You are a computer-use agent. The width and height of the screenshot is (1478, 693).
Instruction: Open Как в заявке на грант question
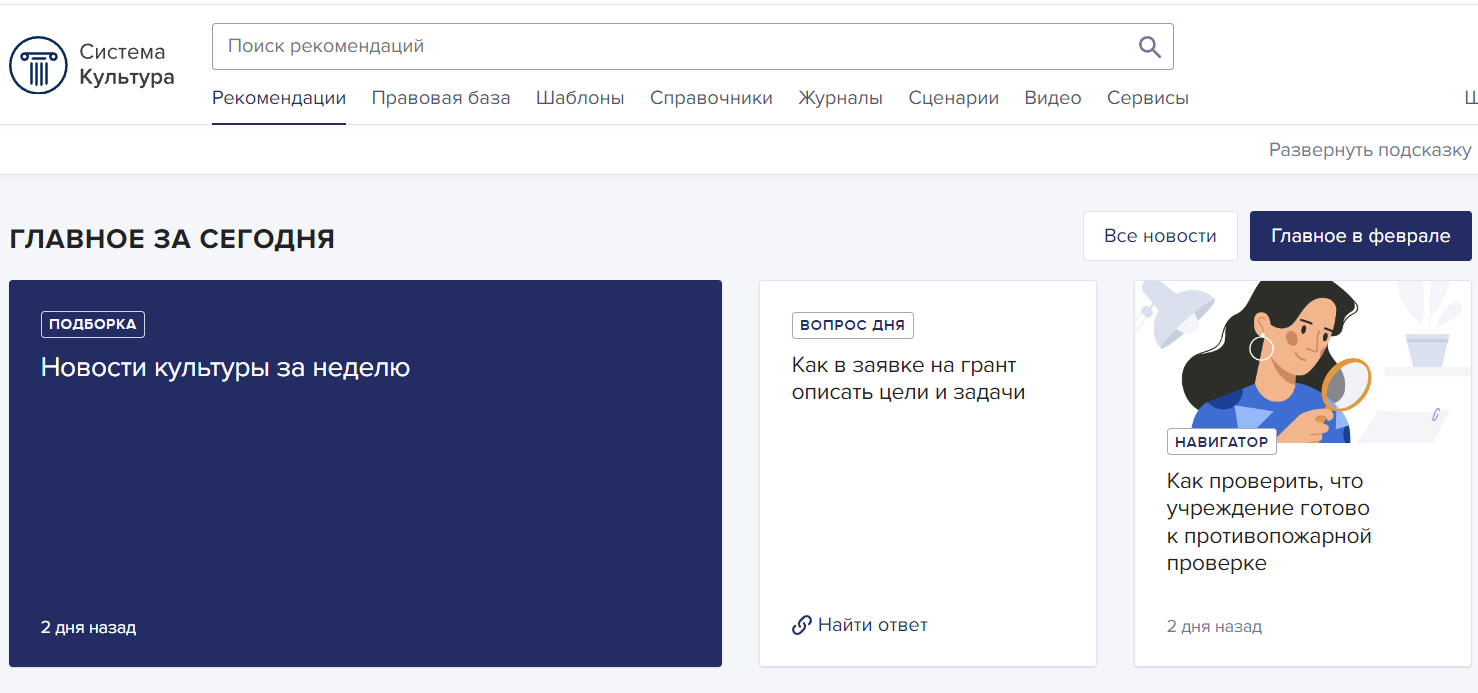coord(908,379)
